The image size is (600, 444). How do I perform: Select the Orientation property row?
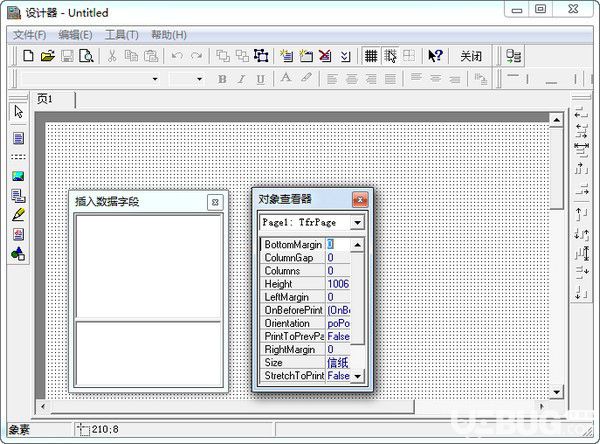click(x=305, y=323)
